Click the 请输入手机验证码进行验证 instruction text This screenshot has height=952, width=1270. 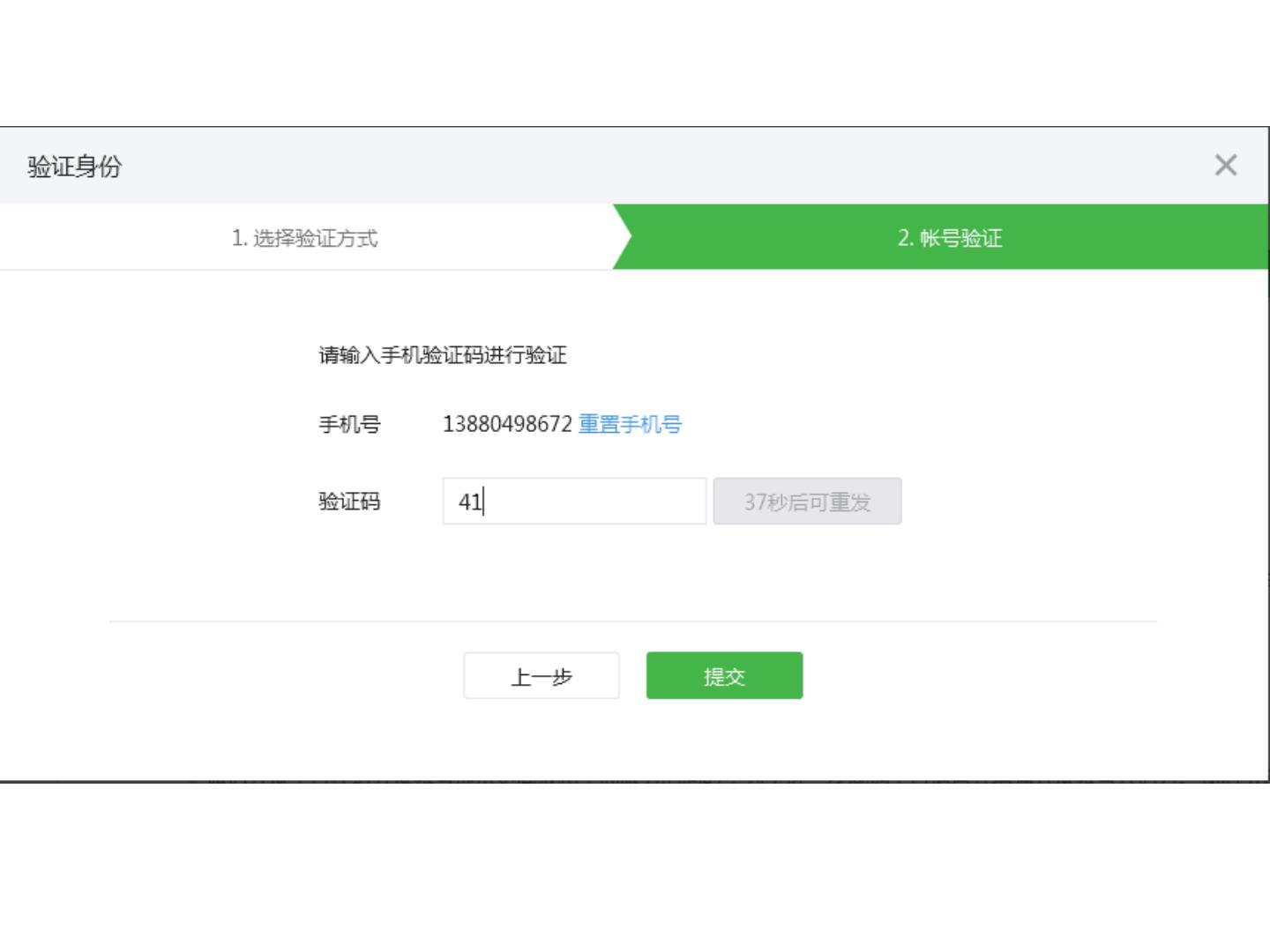(x=443, y=355)
